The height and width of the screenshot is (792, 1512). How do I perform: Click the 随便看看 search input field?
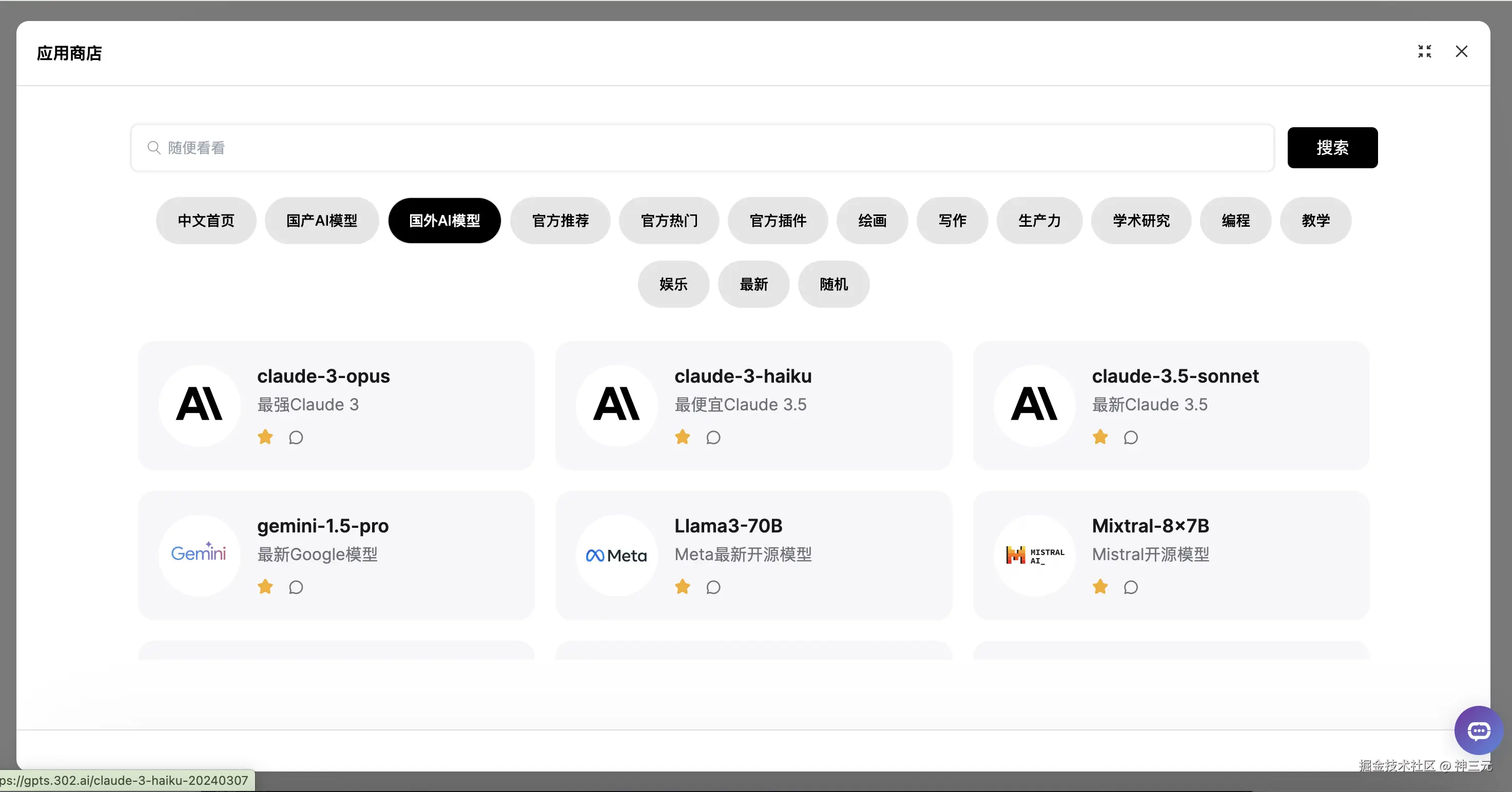coord(702,148)
